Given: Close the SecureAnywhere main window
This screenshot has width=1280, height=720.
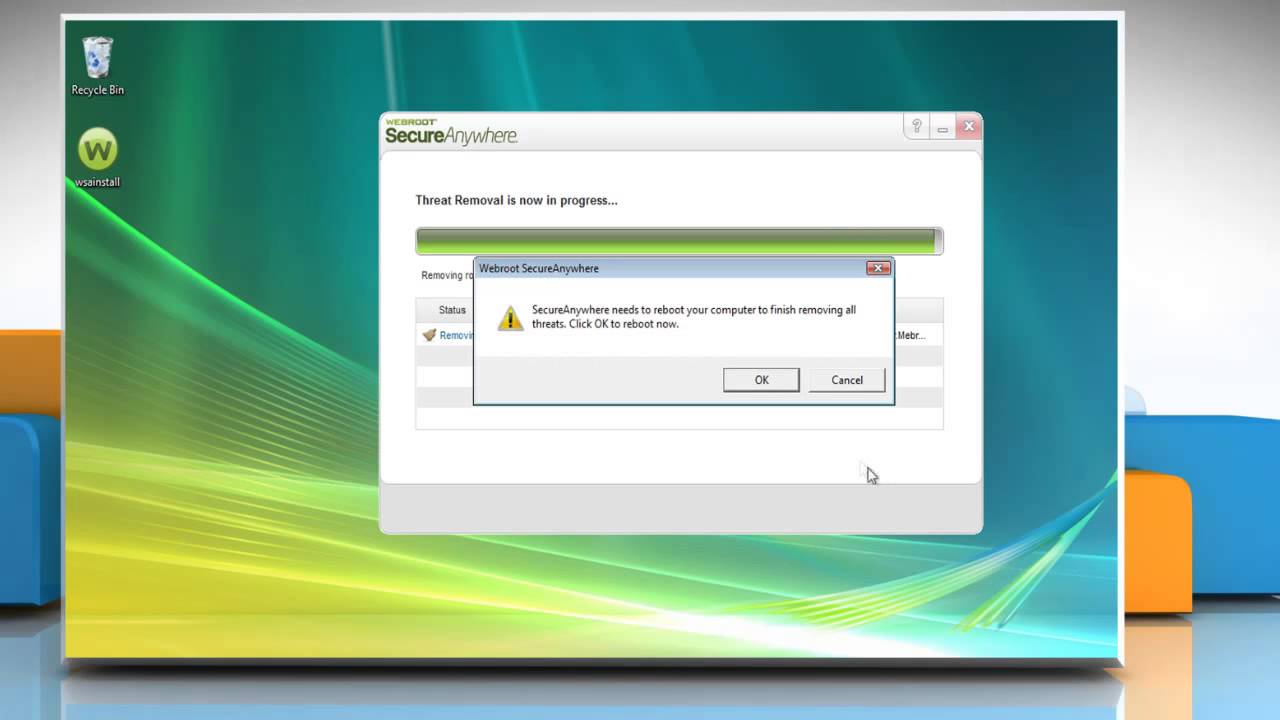Looking at the screenshot, I should pyautogui.click(x=967, y=126).
